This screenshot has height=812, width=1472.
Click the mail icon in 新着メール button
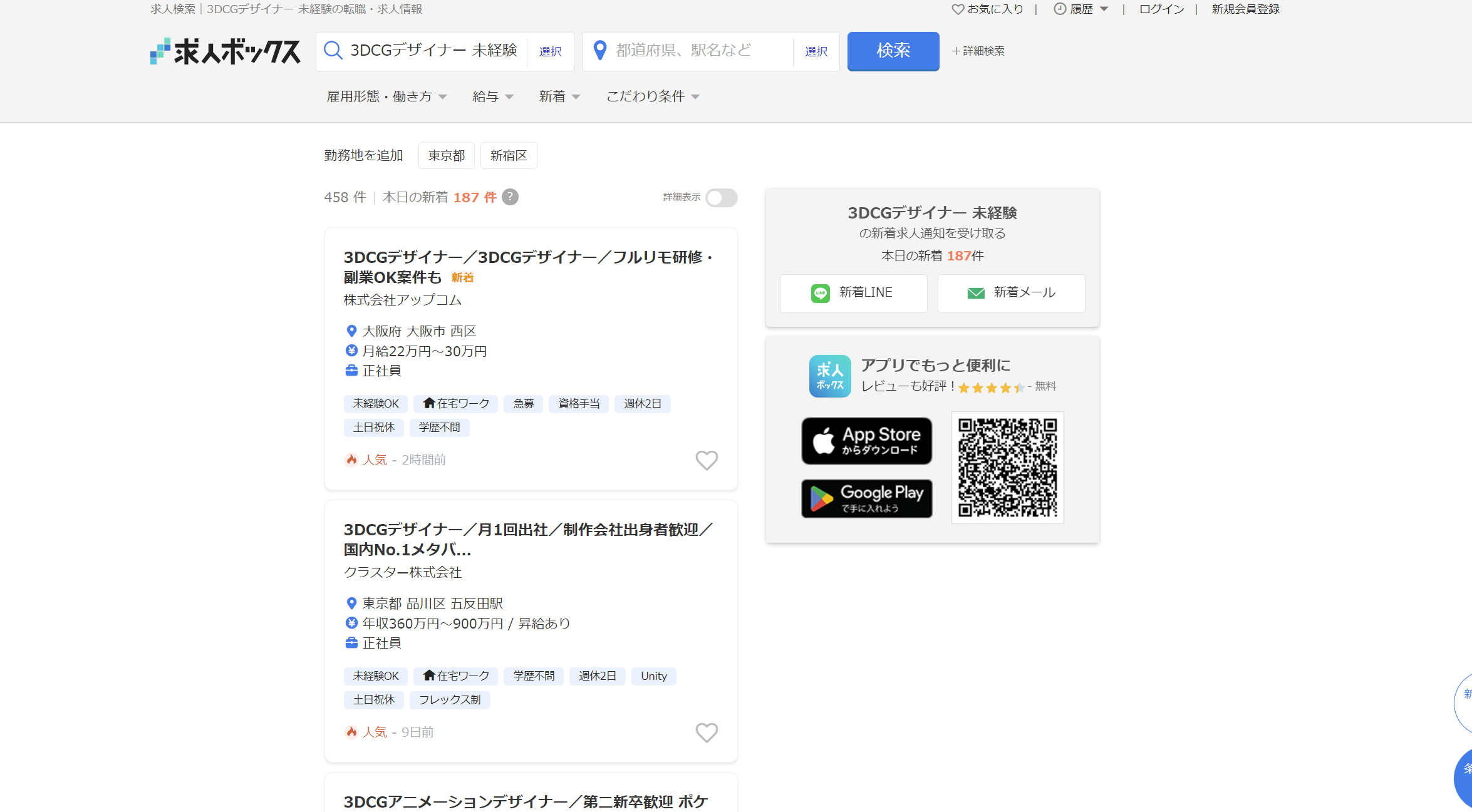(976, 293)
